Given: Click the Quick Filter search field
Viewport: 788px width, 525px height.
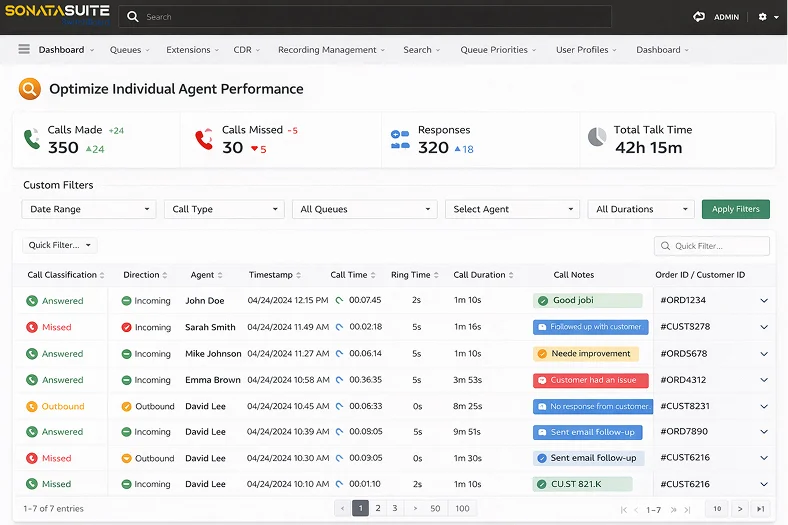Looking at the screenshot, I should [x=712, y=246].
